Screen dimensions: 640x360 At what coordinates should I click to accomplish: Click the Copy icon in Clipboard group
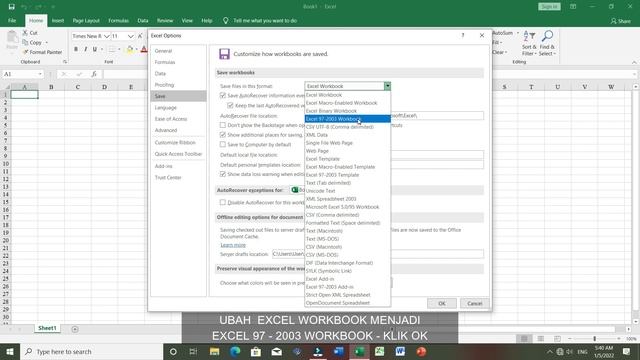point(25,42)
